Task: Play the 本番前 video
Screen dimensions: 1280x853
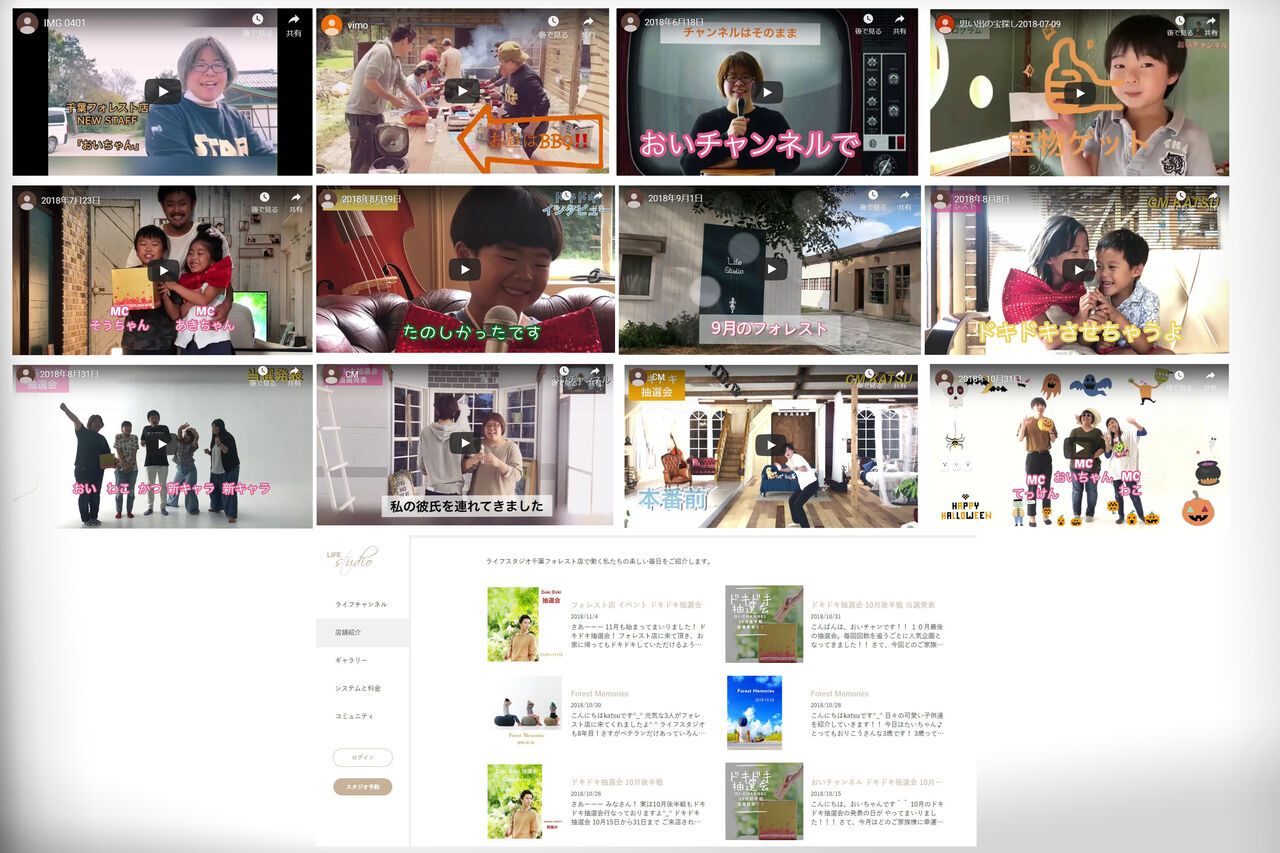Action: coord(771,445)
